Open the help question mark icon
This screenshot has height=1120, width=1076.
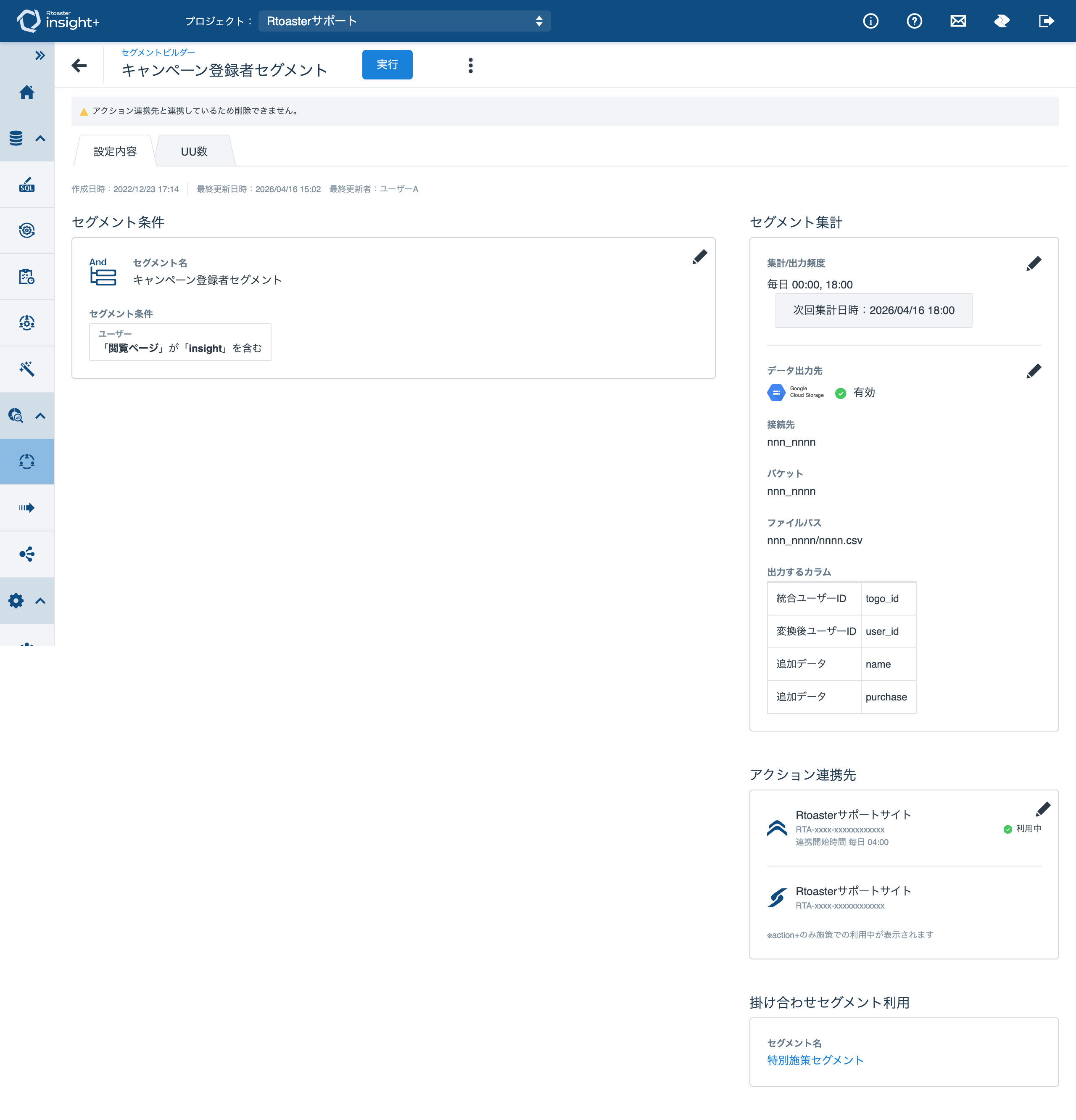point(914,21)
